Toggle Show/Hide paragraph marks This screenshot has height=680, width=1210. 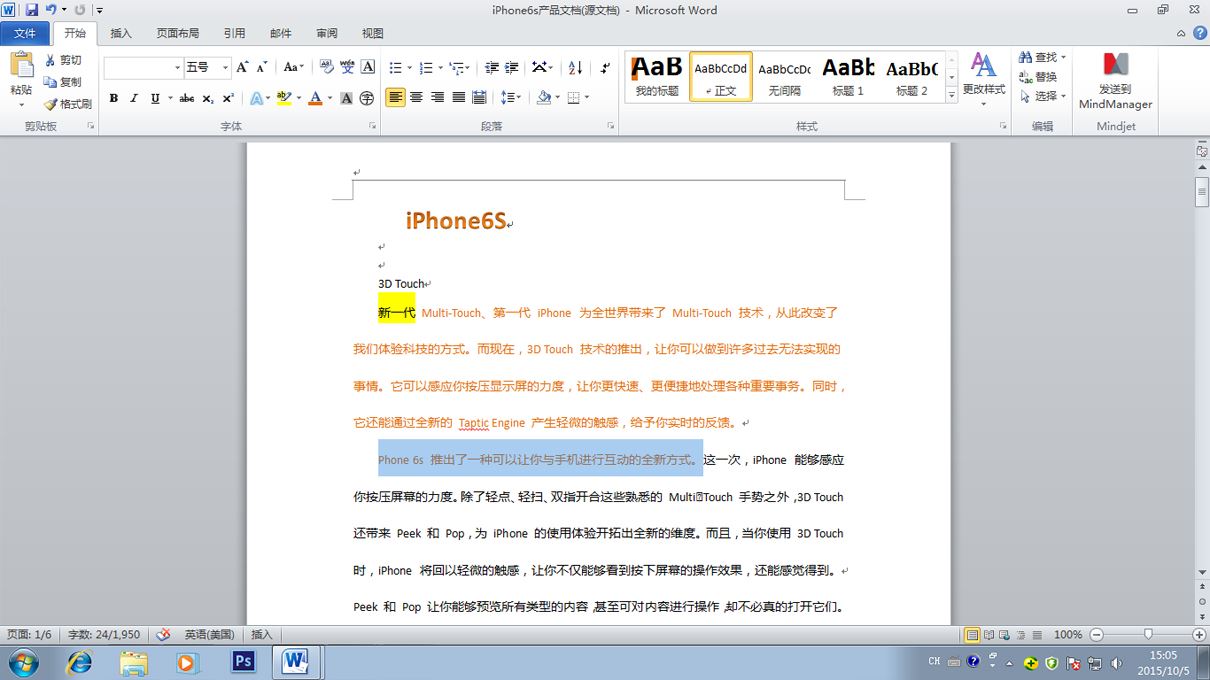[x=605, y=68]
